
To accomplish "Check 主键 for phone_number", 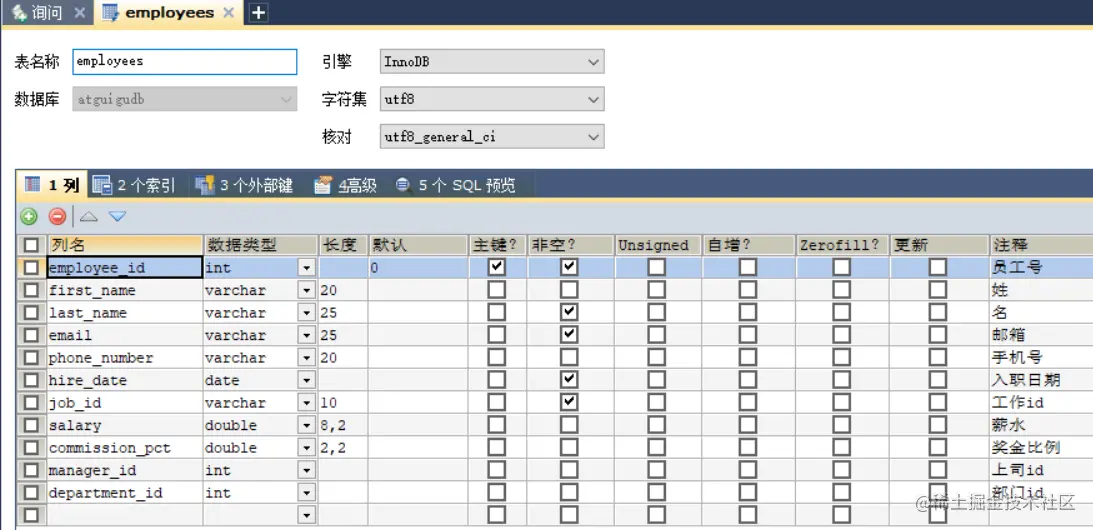I will [497, 357].
